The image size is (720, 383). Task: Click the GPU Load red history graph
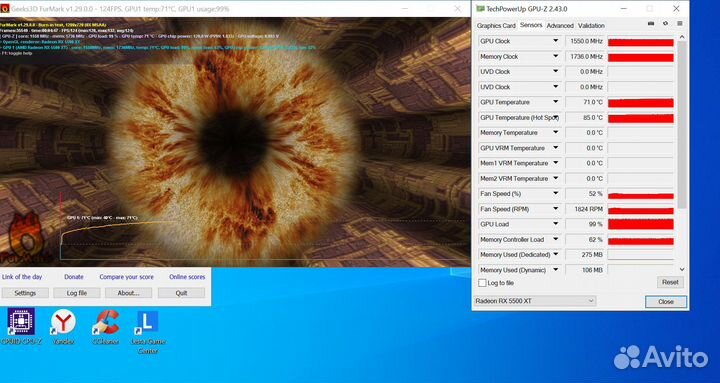coord(641,225)
